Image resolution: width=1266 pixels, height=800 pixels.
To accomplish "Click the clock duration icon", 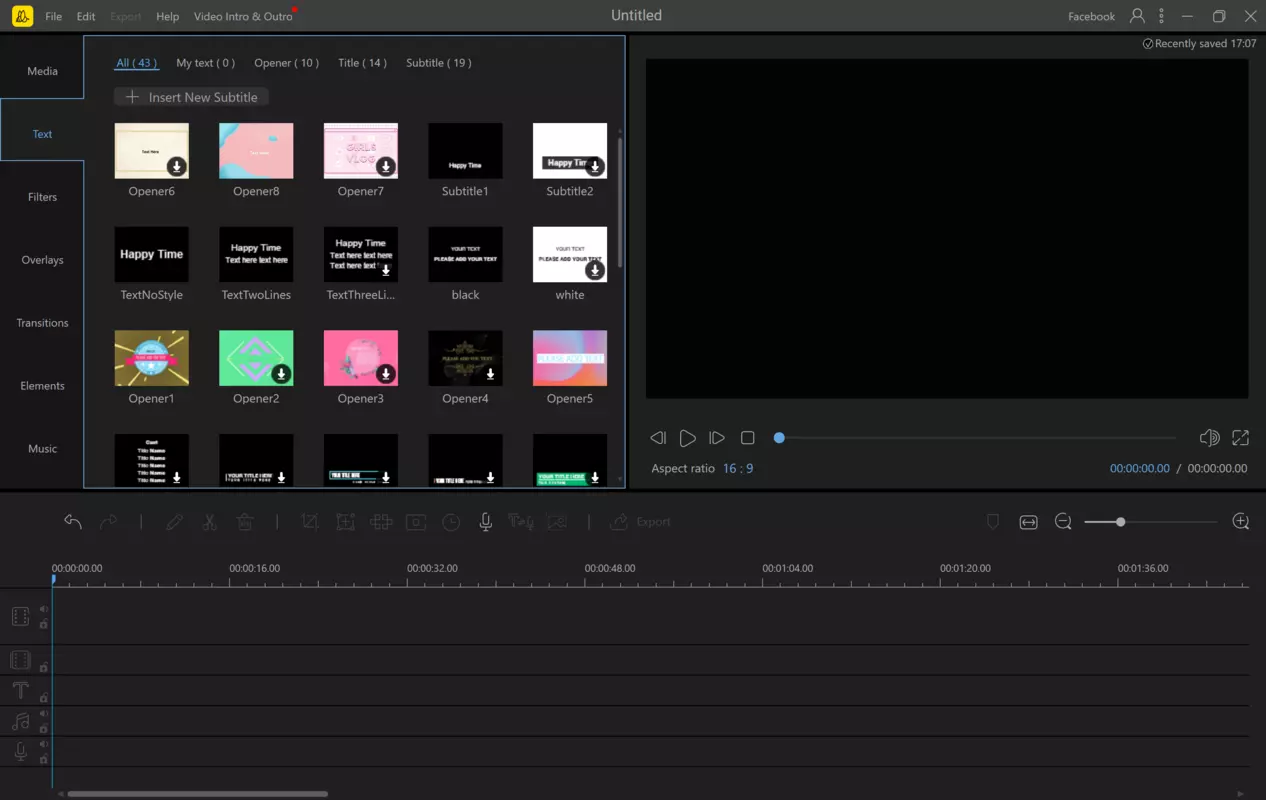I will pos(451,522).
